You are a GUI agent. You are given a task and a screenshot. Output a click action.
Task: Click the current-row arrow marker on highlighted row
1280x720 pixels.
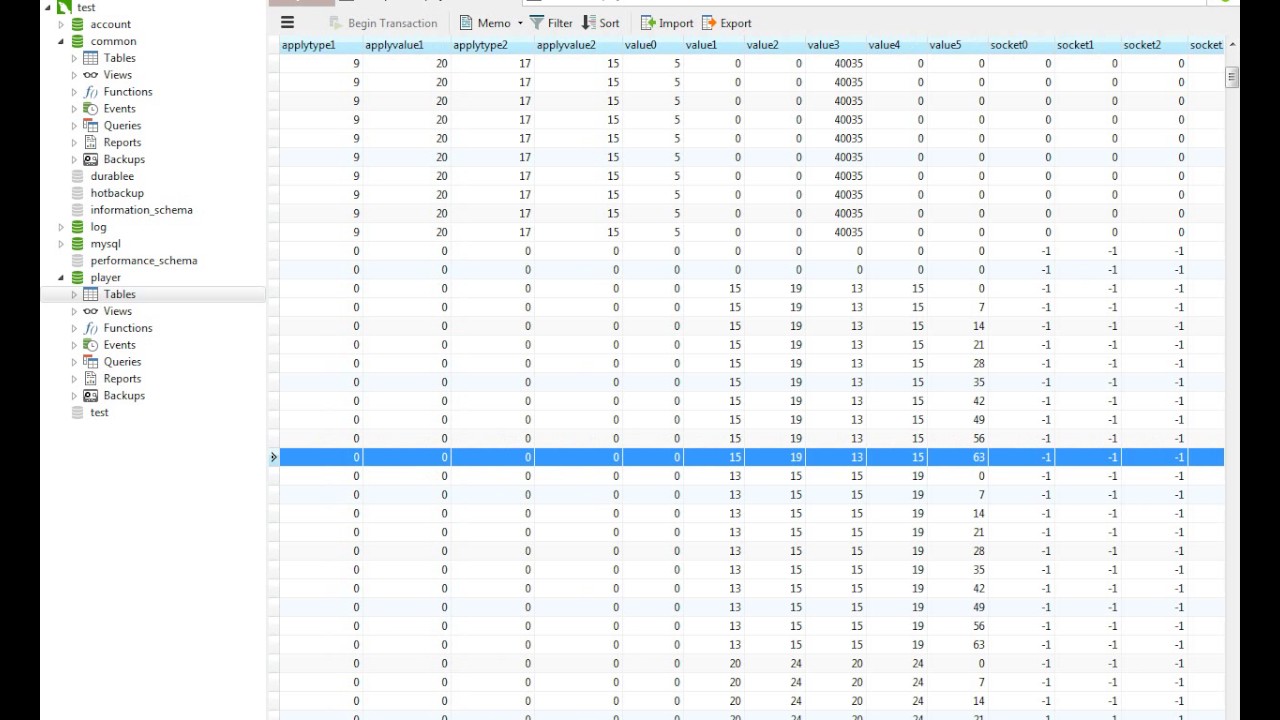coord(273,457)
